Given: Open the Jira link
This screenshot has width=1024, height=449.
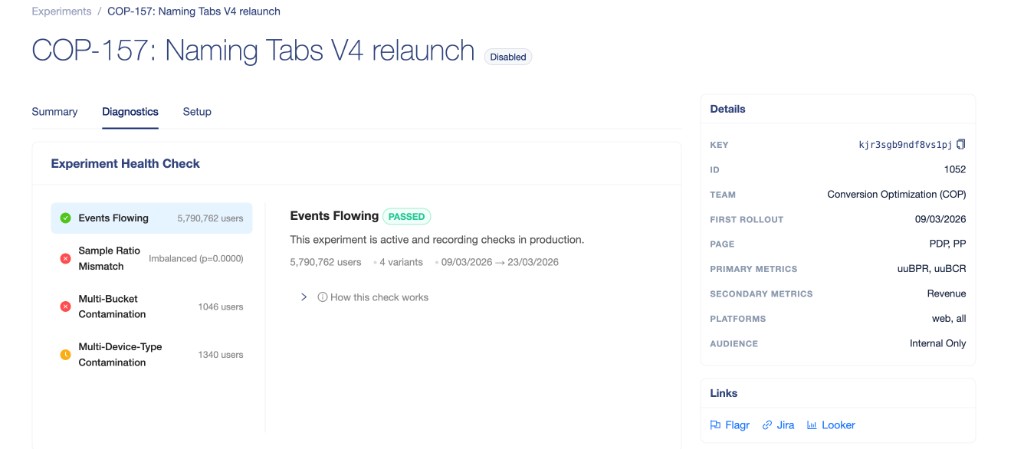Looking at the screenshot, I should point(785,425).
